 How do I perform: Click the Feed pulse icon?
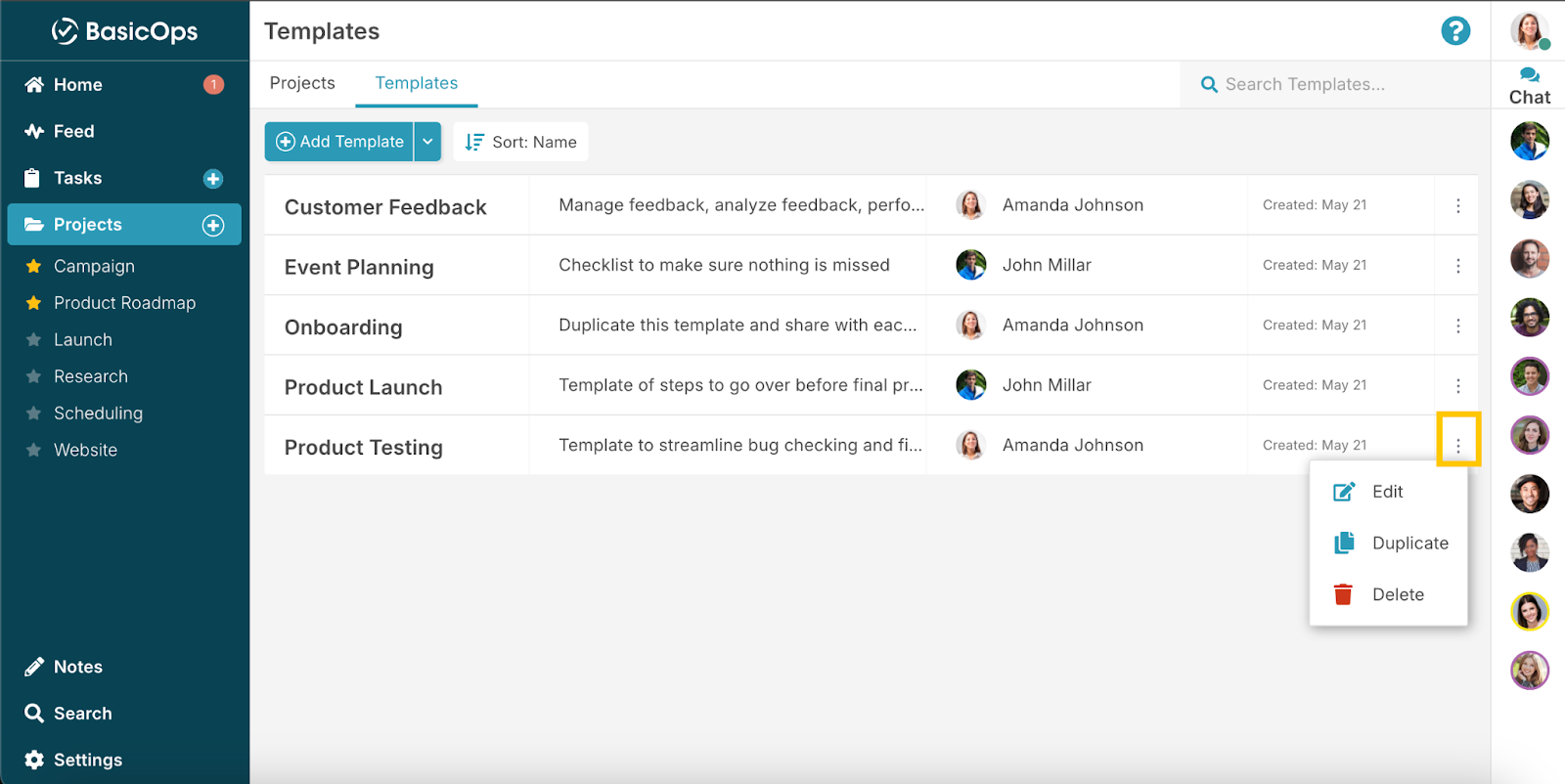pyautogui.click(x=34, y=131)
